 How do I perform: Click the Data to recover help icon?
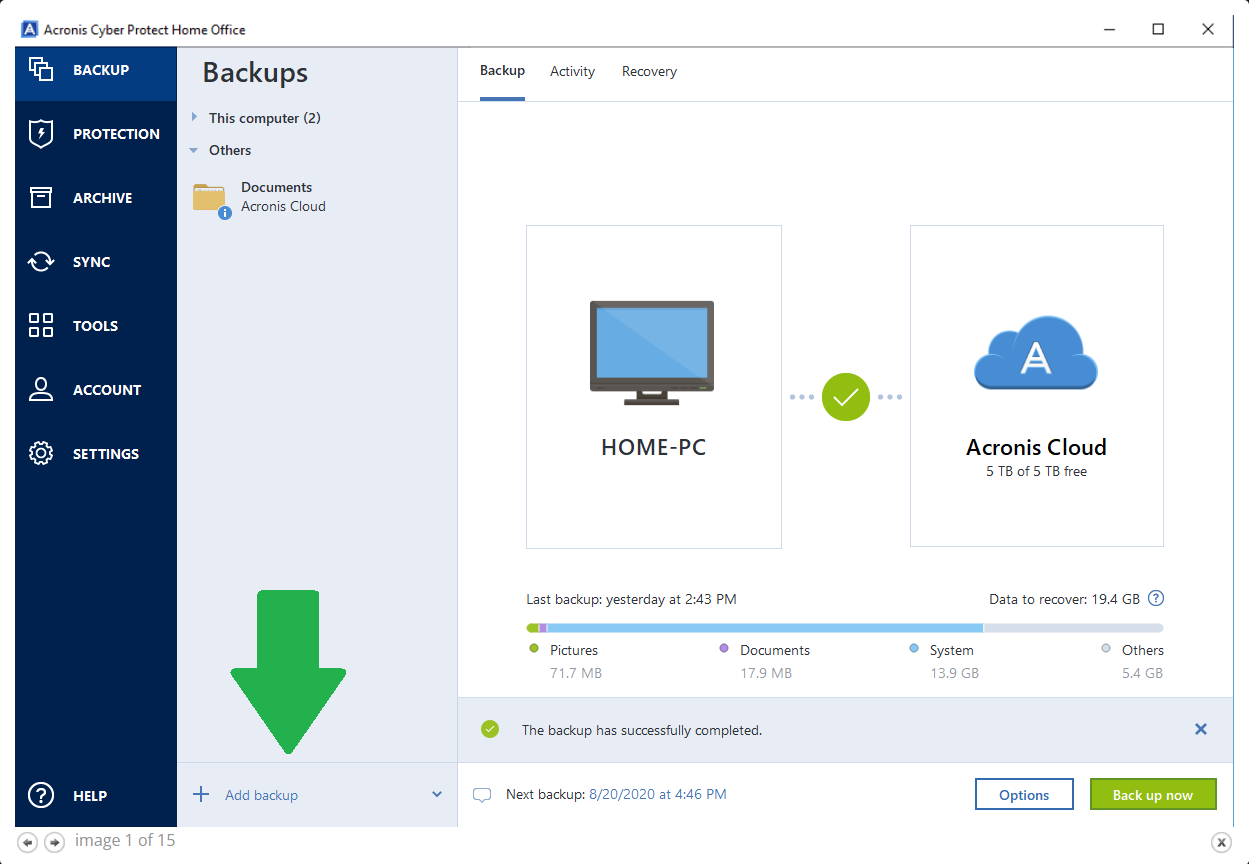pyautogui.click(x=1156, y=599)
